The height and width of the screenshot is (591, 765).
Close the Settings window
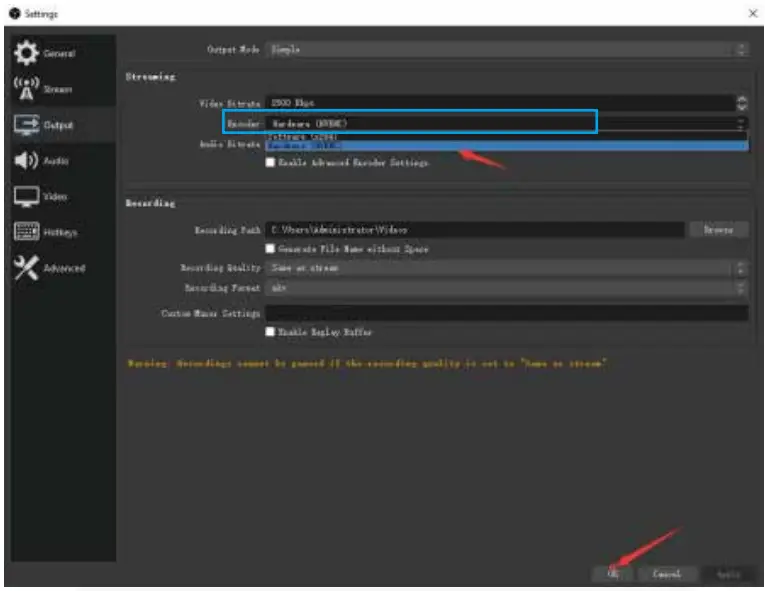(753, 13)
